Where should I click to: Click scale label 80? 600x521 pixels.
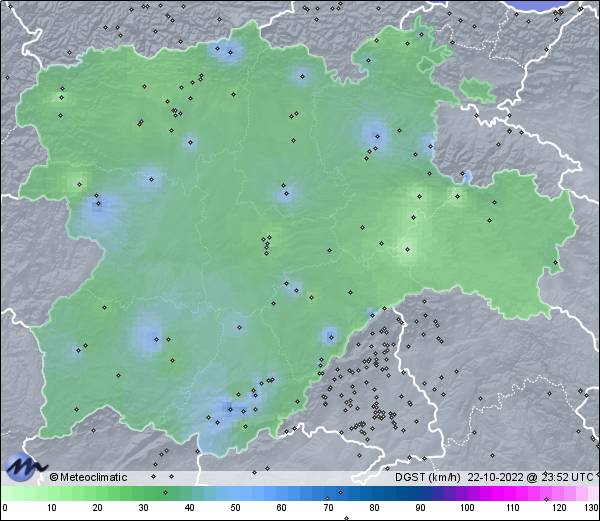click(375, 508)
